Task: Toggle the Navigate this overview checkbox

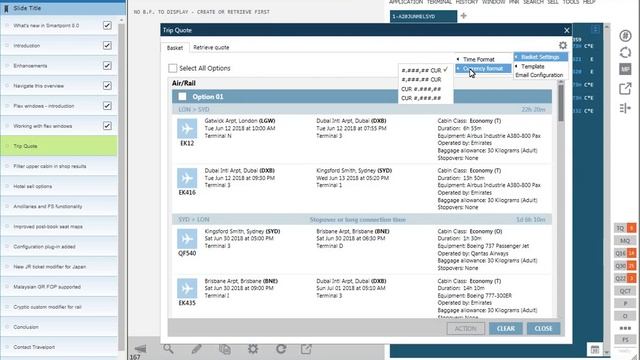Action: pos(107,86)
